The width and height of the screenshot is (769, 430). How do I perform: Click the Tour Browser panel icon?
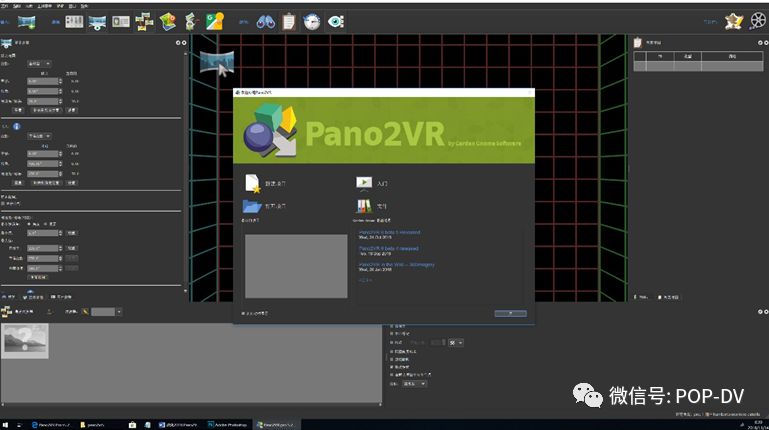(6, 311)
